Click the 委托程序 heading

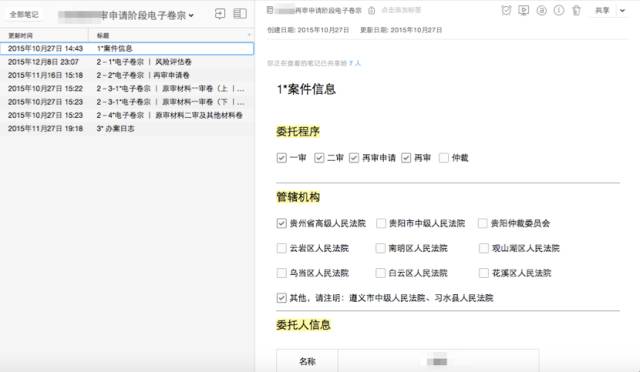tap(298, 131)
